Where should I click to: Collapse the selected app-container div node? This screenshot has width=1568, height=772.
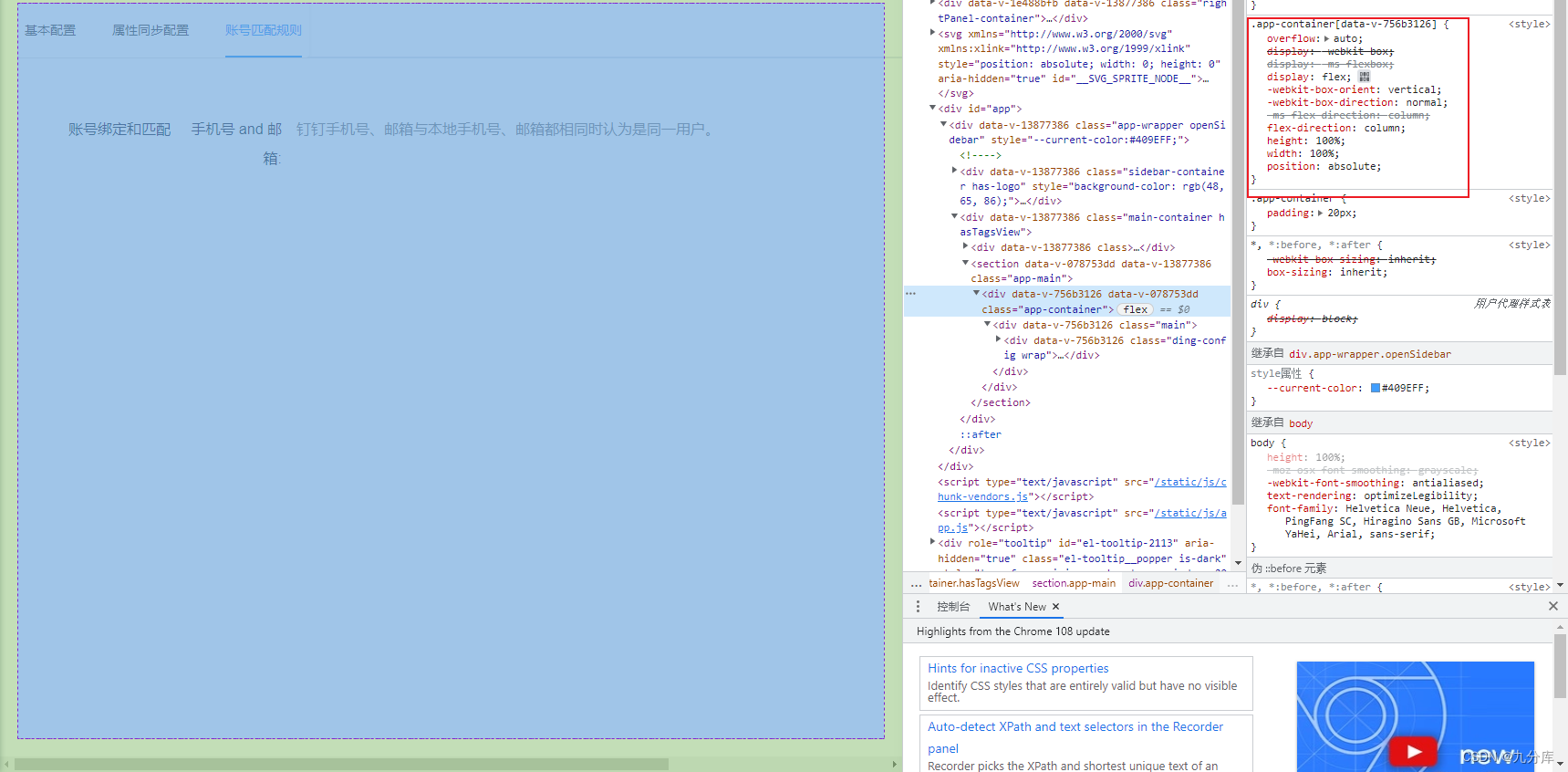pyautogui.click(x=976, y=294)
